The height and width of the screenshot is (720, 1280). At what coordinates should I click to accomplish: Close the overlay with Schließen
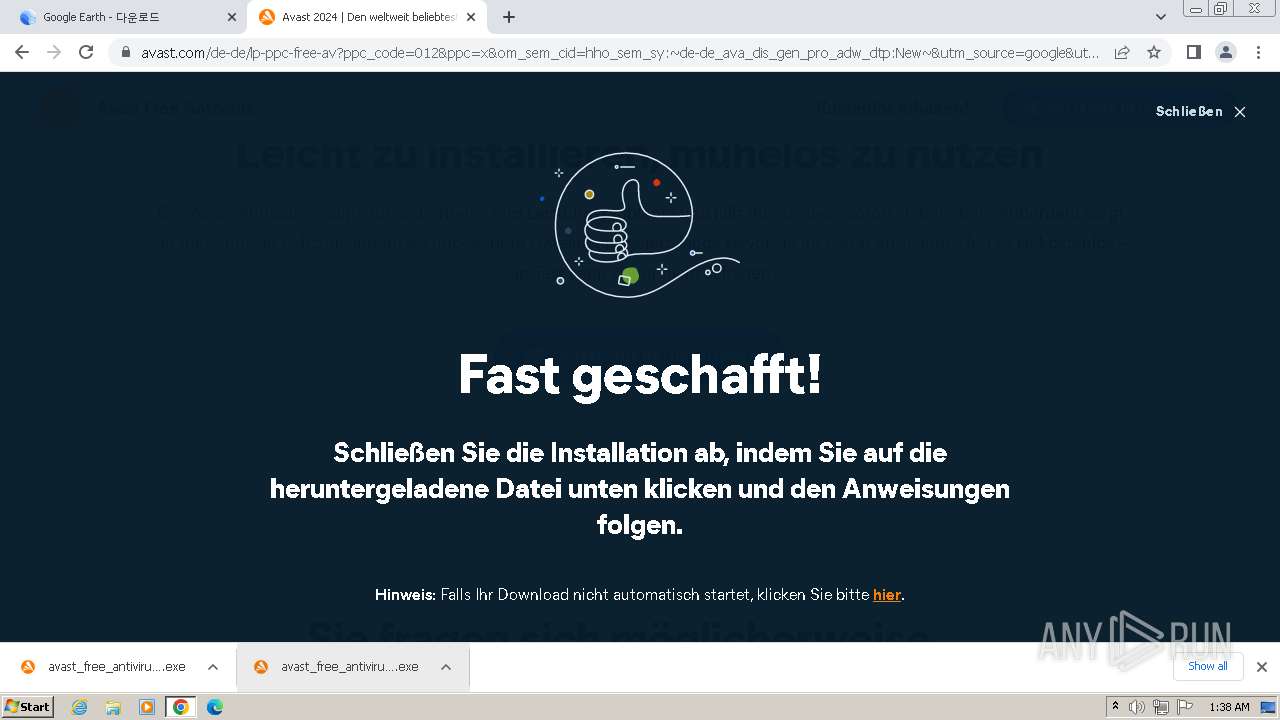point(1200,112)
